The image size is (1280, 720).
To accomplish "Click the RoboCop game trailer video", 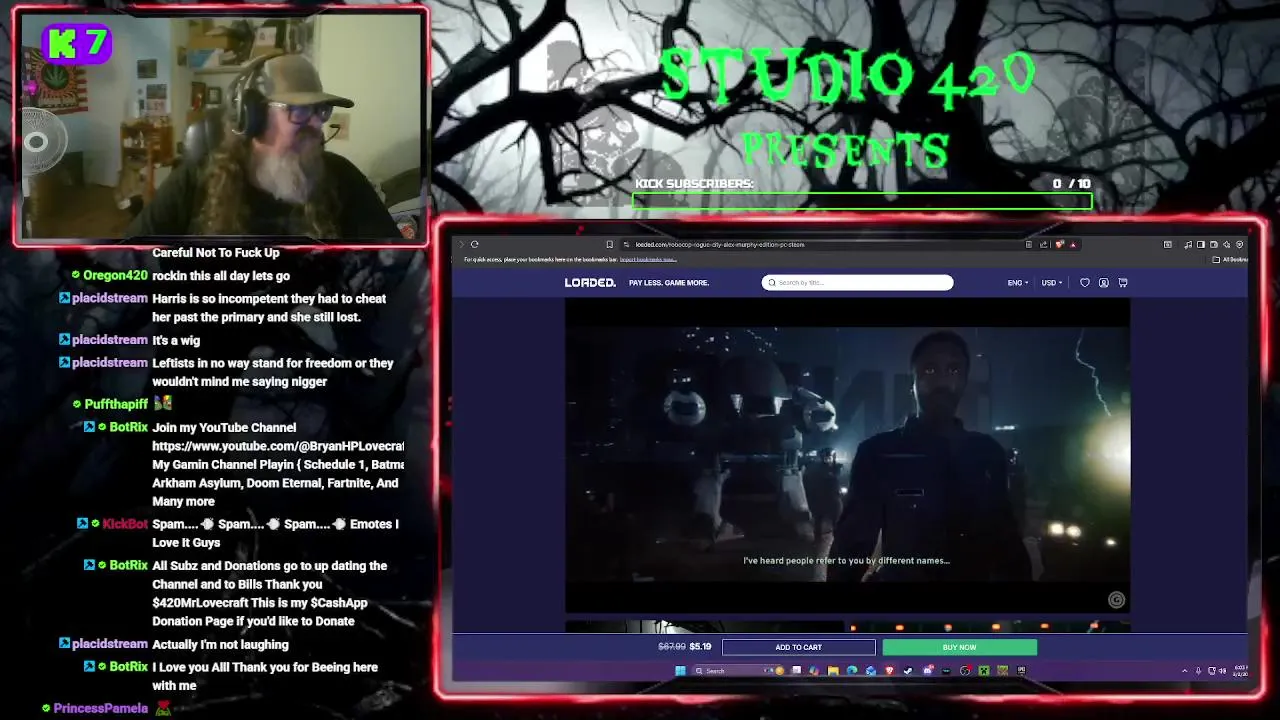I will point(847,455).
